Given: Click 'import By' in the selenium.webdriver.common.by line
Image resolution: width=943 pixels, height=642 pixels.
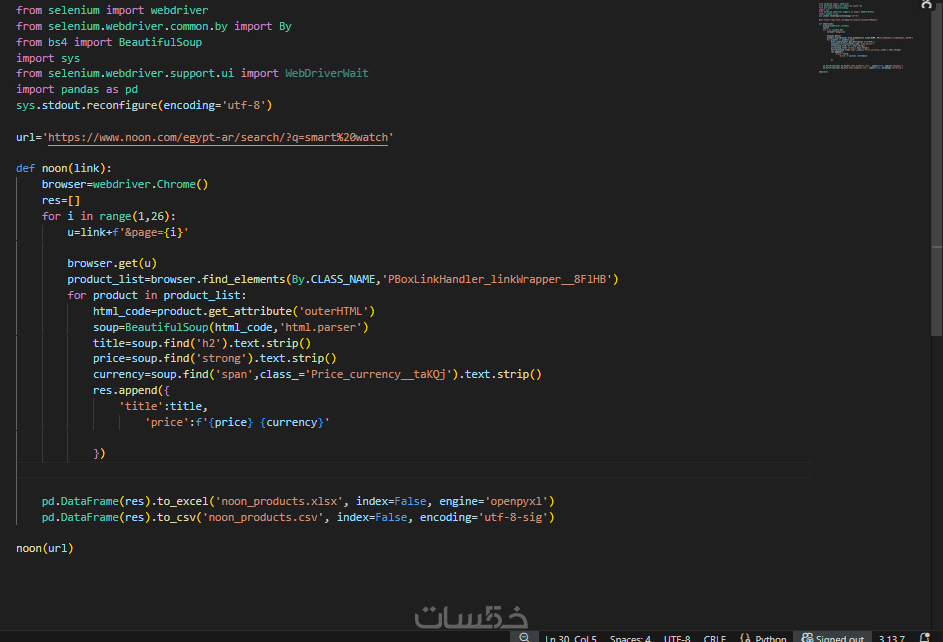Looking at the screenshot, I should [263, 26].
